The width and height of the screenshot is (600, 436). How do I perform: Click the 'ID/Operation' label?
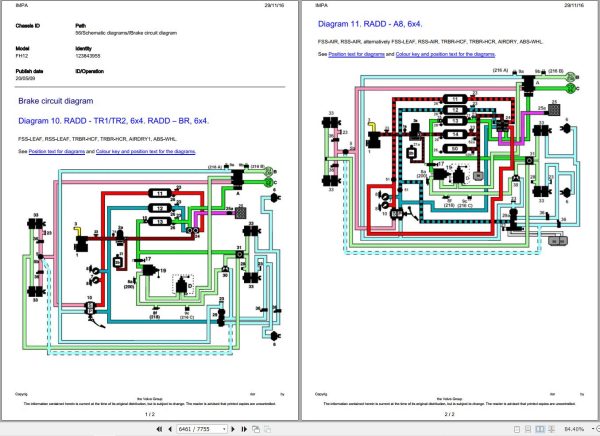(90, 71)
